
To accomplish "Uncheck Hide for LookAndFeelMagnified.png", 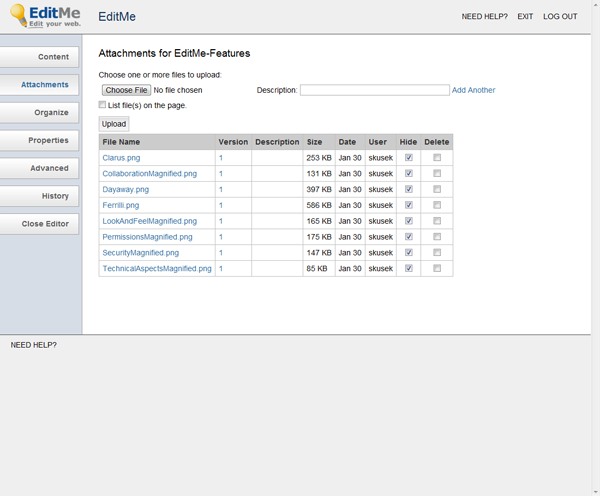I will pyautogui.click(x=409, y=221).
